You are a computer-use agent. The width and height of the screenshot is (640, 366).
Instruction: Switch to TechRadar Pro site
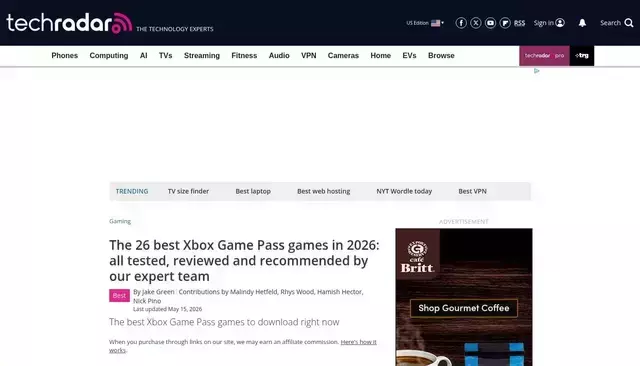[544, 55]
